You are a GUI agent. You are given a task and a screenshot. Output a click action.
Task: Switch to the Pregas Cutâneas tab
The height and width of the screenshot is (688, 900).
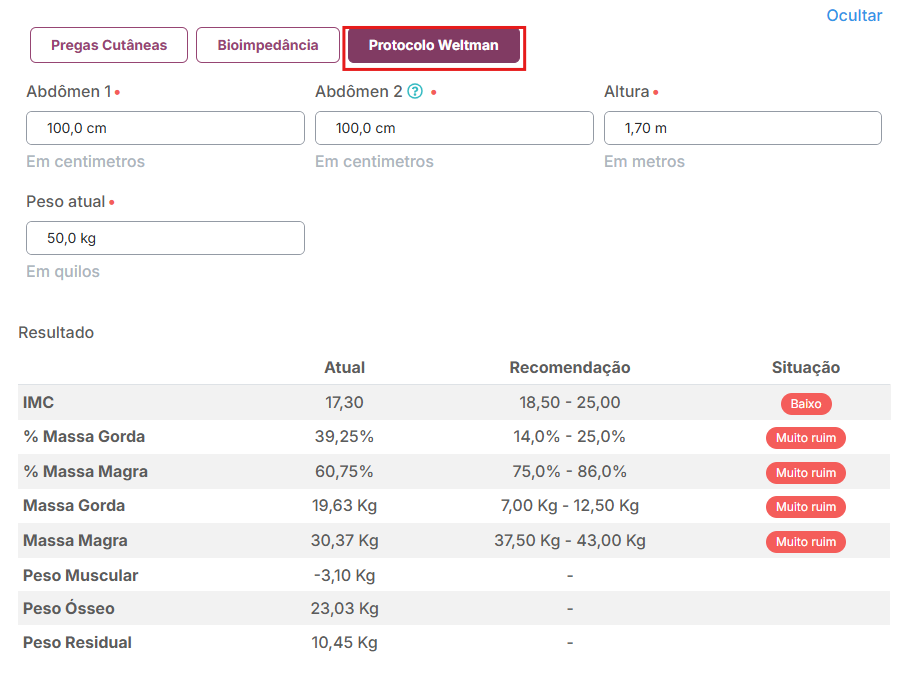[x=109, y=45]
